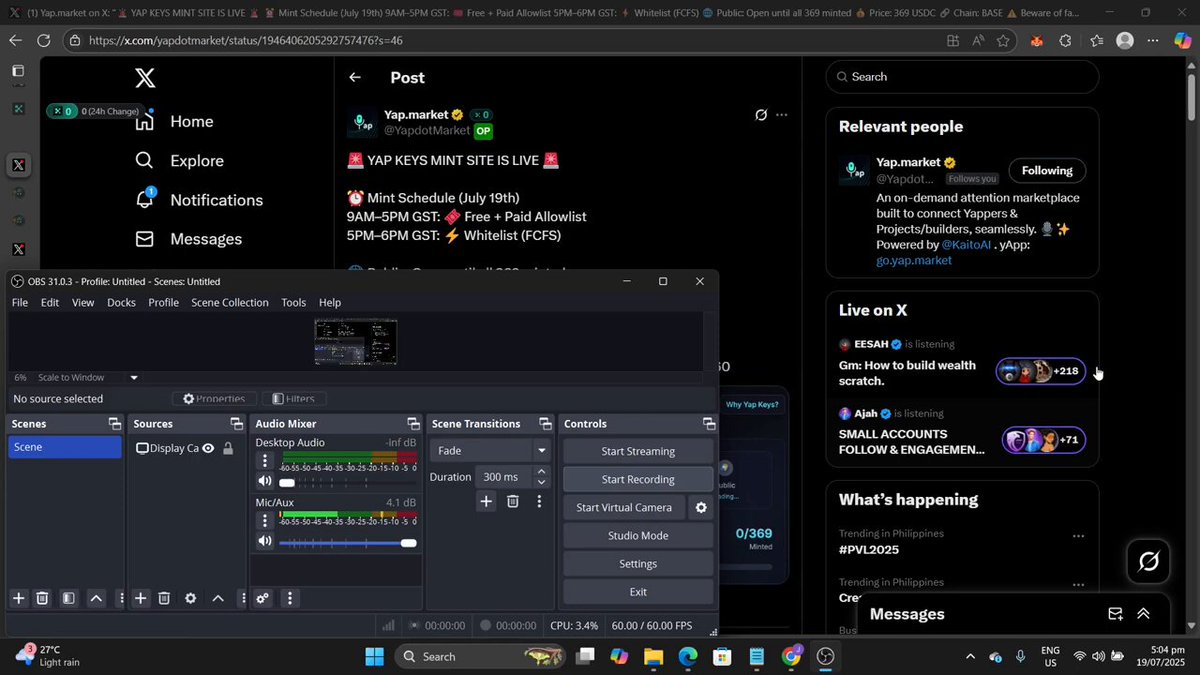Open OBS Tools menu
Screen dimensions: 1200x675
294,302
